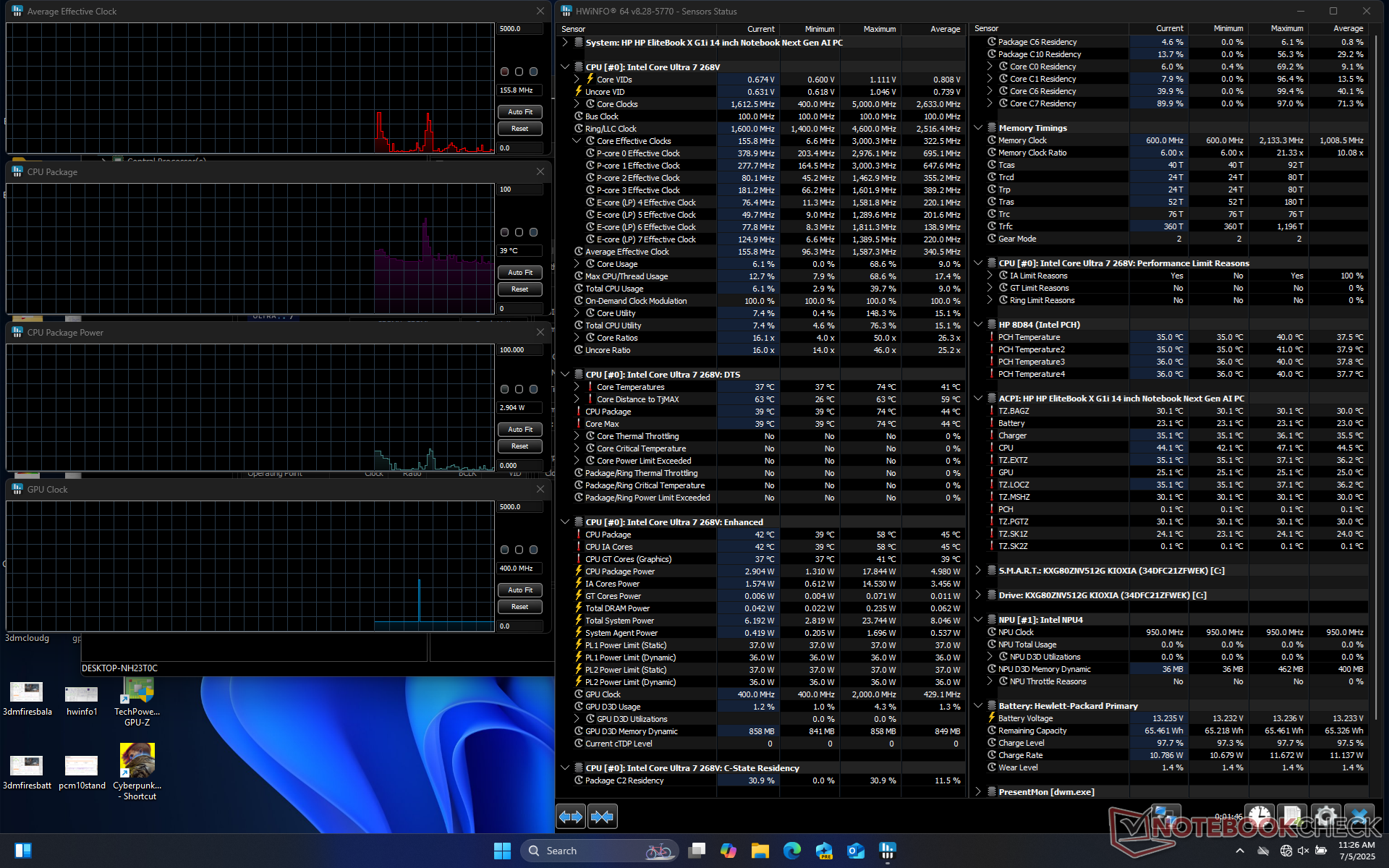
Task: Click the collapse columns arrows icon
Action: (603, 817)
